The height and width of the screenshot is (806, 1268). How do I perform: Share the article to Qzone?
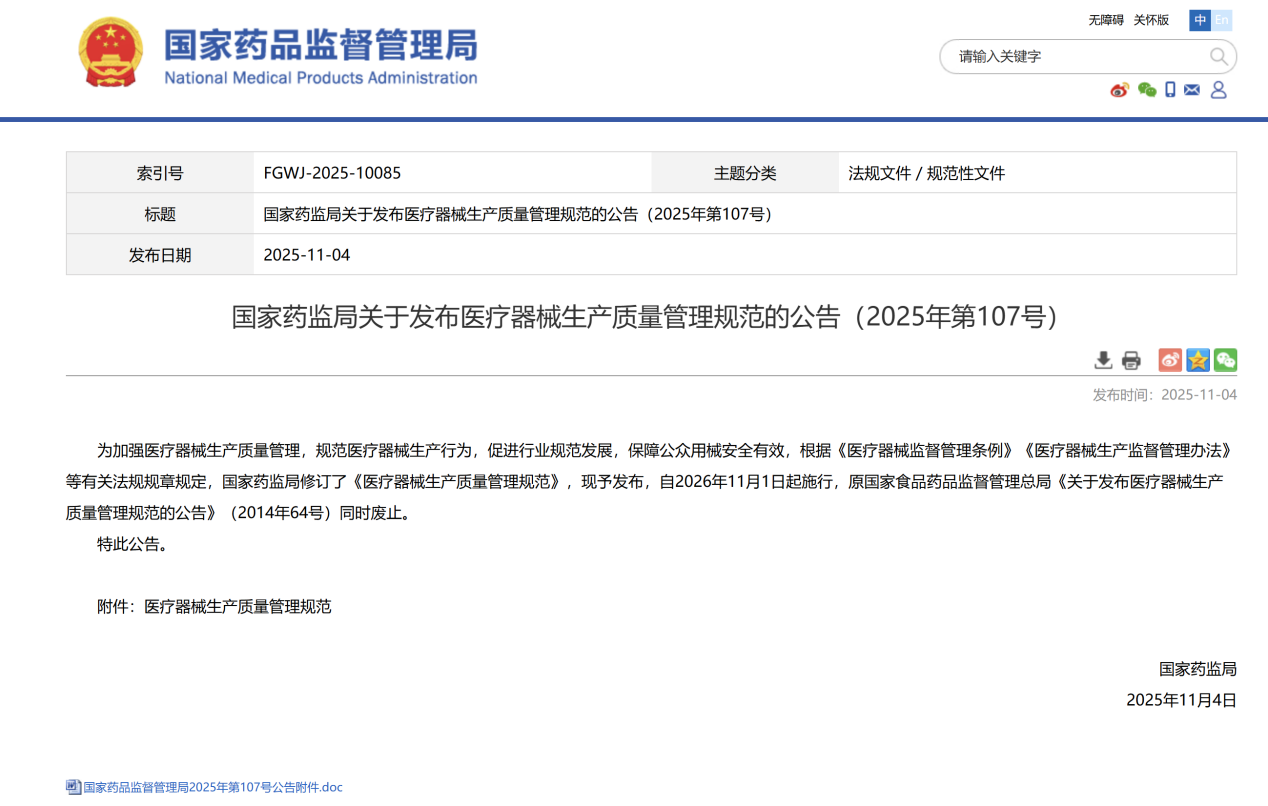[x=1197, y=360]
